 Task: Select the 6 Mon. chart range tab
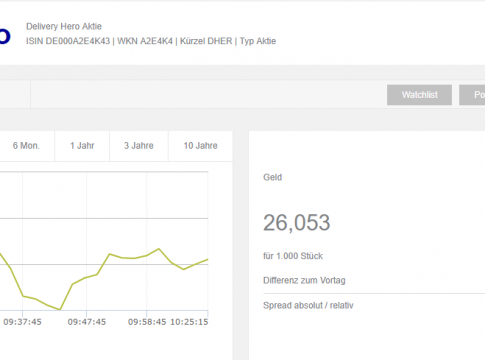(x=26, y=146)
